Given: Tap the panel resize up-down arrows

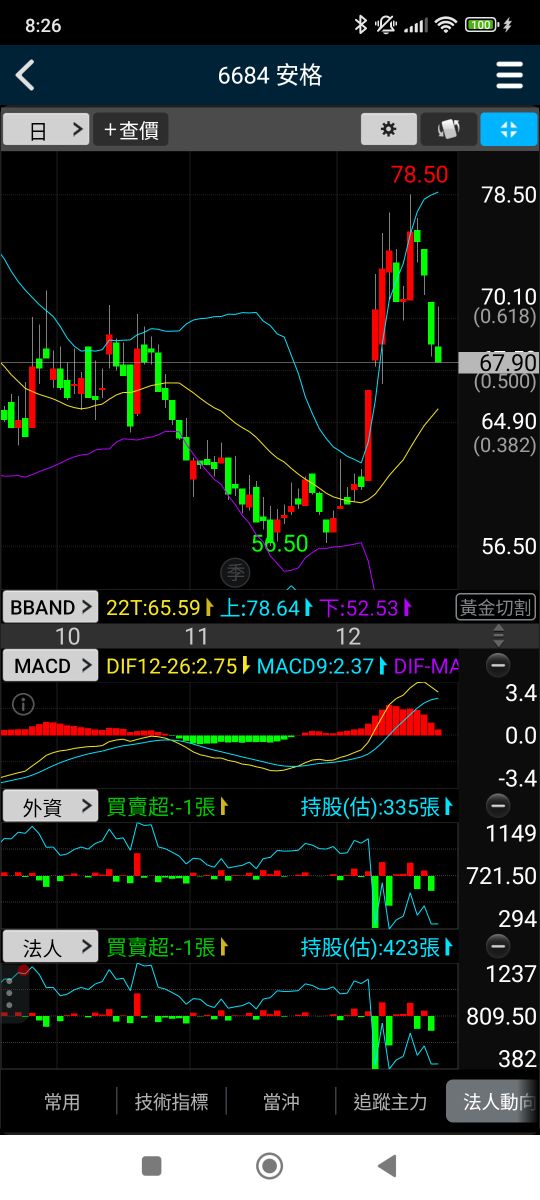Looking at the screenshot, I should pos(498,636).
